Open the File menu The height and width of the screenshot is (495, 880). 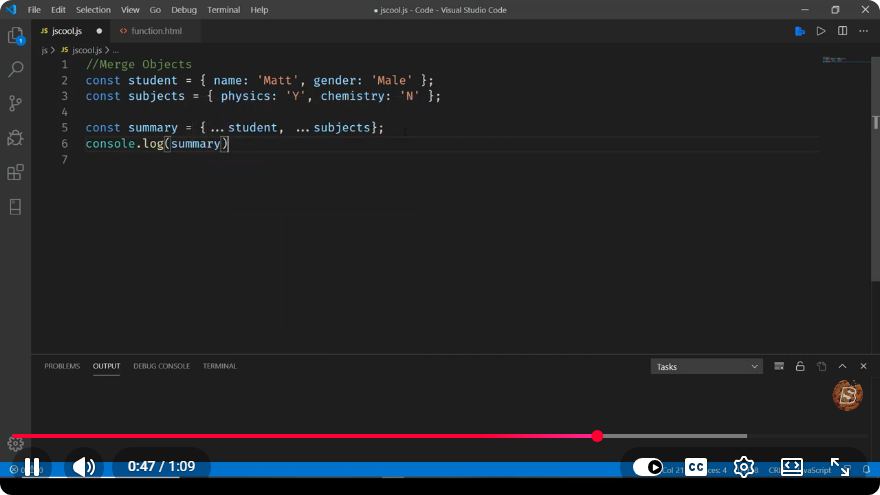click(x=34, y=10)
